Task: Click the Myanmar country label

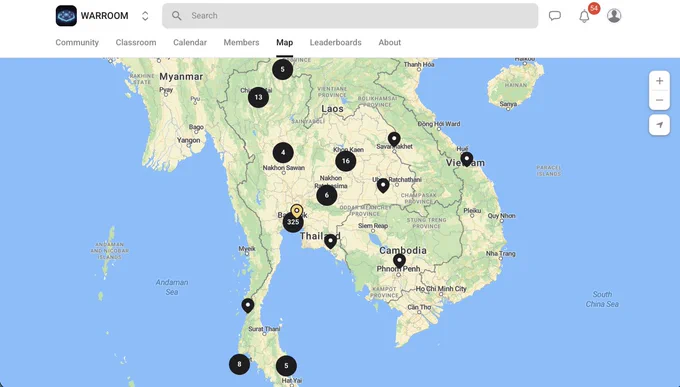Action: pyautogui.click(x=181, y=77)
